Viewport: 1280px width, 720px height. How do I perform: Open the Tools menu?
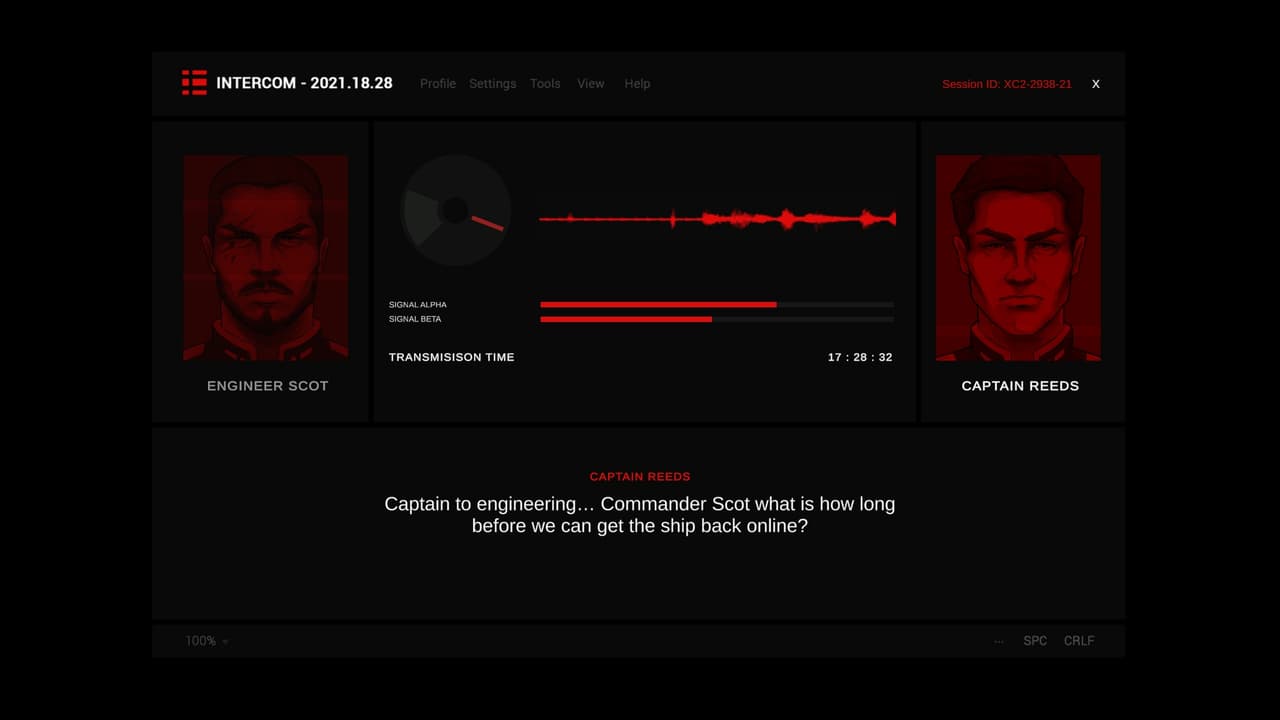coord(545,84)
